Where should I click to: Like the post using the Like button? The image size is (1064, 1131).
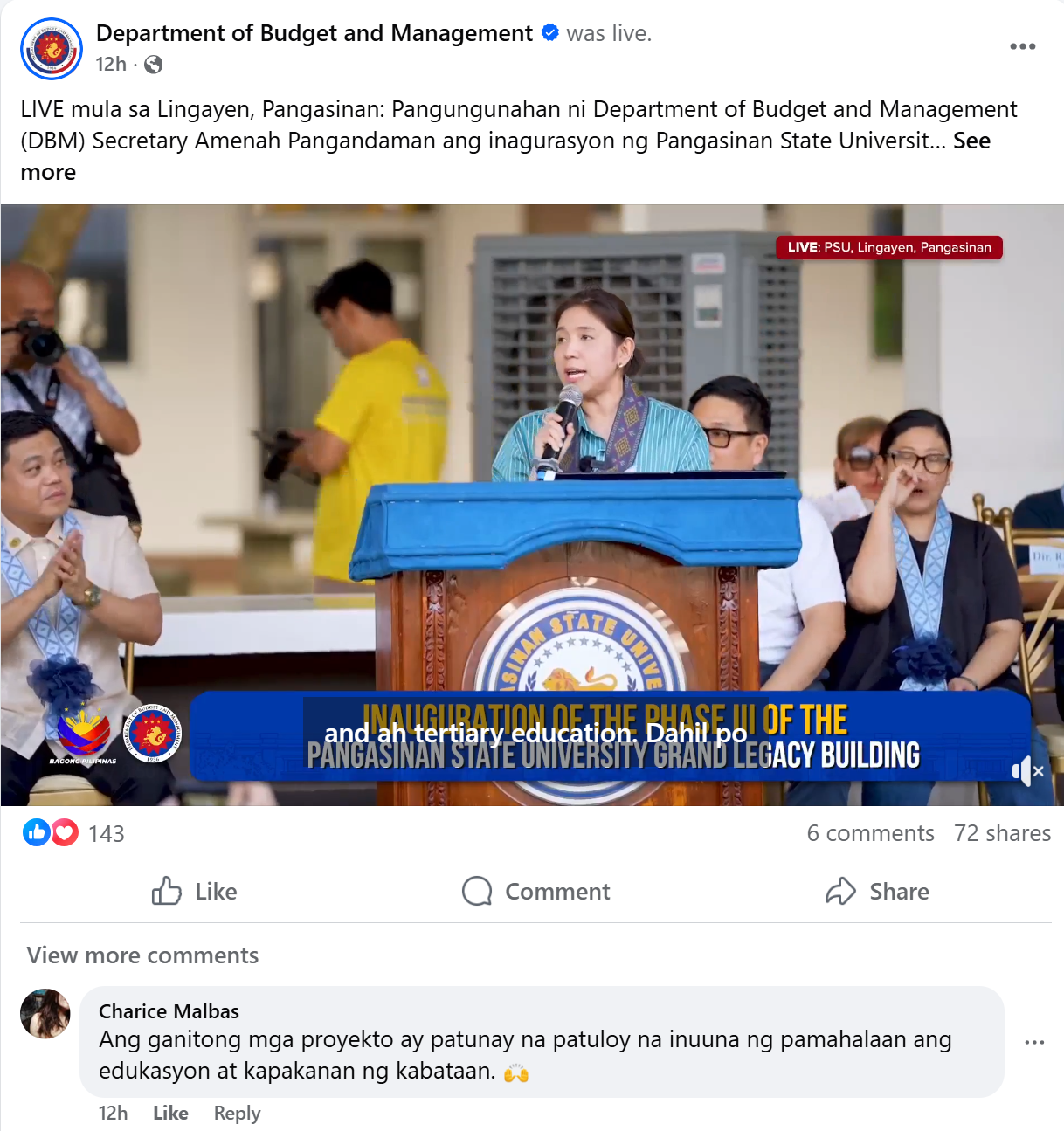(194, 892)
